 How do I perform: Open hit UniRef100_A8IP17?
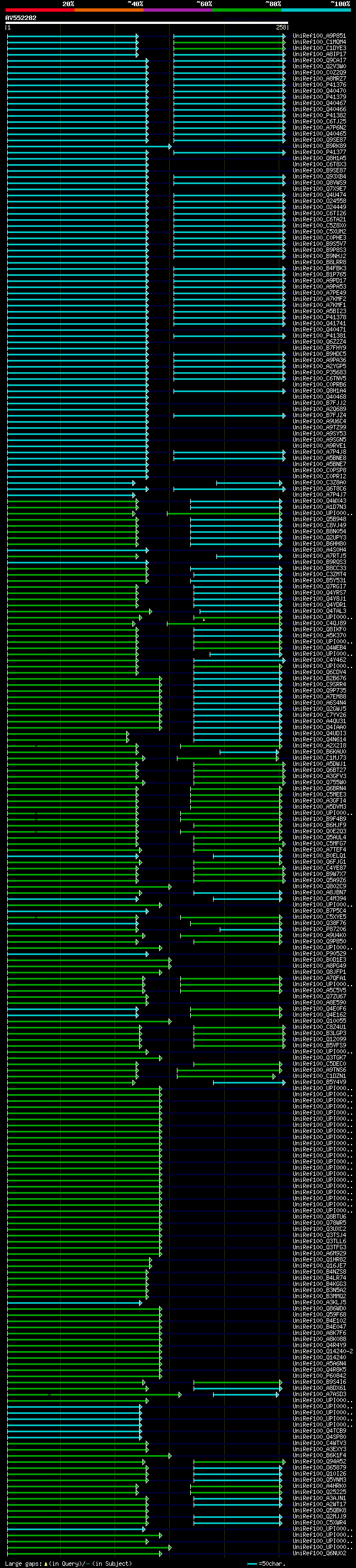click(319, 54)
